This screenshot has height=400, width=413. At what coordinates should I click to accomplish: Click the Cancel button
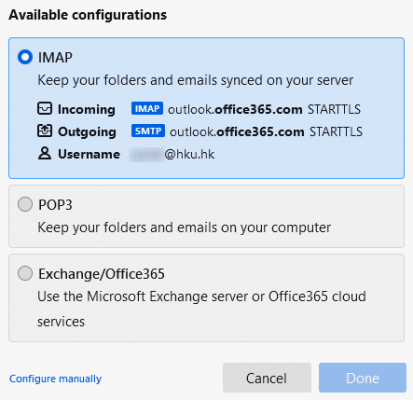(267, 378)
